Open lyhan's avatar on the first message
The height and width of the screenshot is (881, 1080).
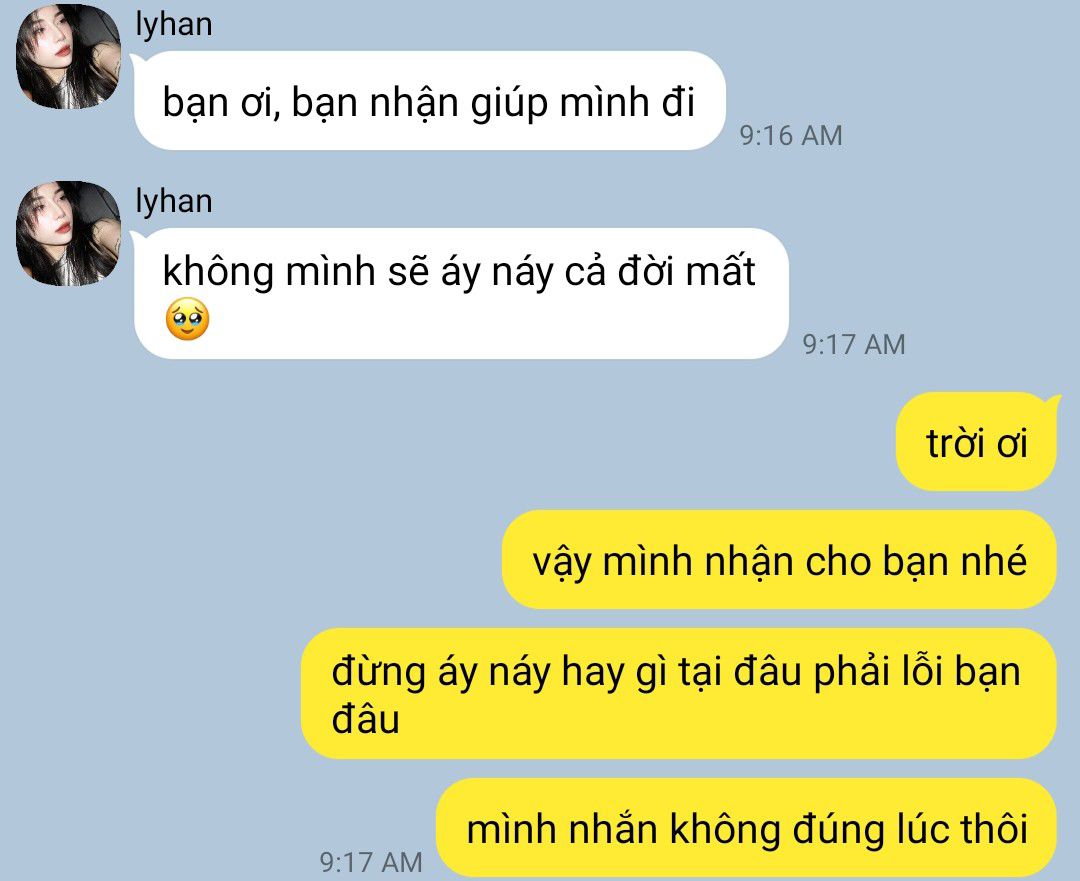pyautogui.click(x=68, y=56)
